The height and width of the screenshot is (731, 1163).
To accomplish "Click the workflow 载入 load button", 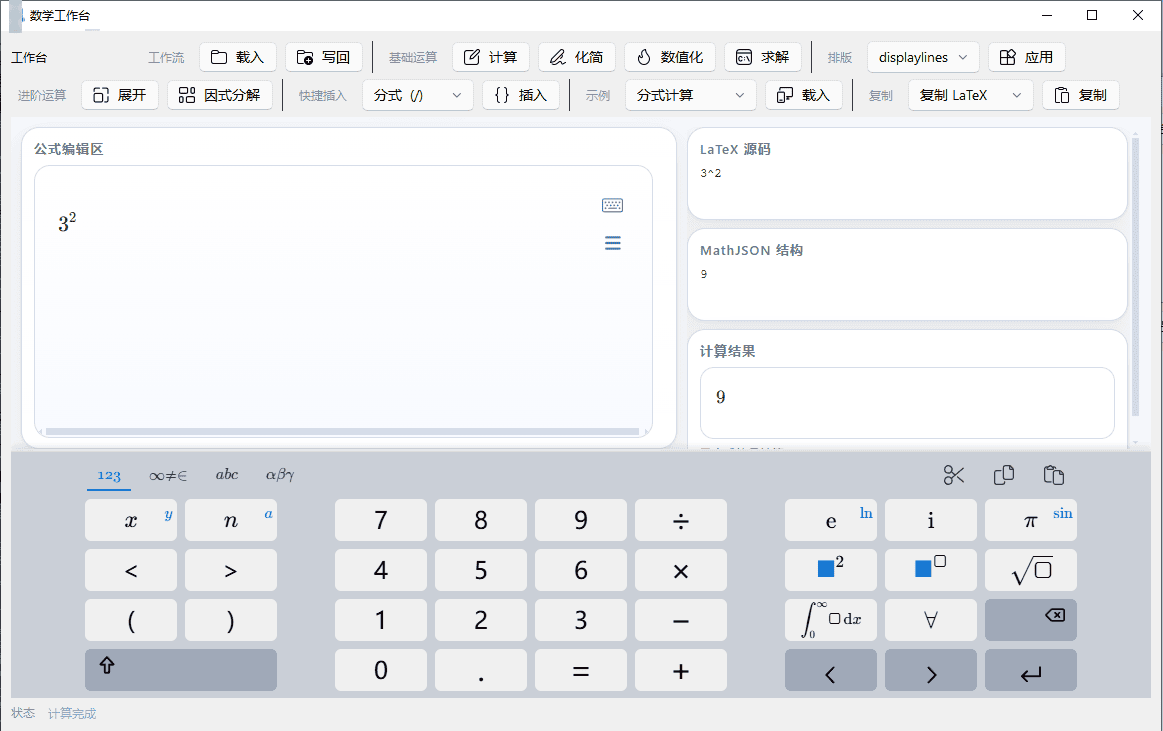I will pos(237,57).
